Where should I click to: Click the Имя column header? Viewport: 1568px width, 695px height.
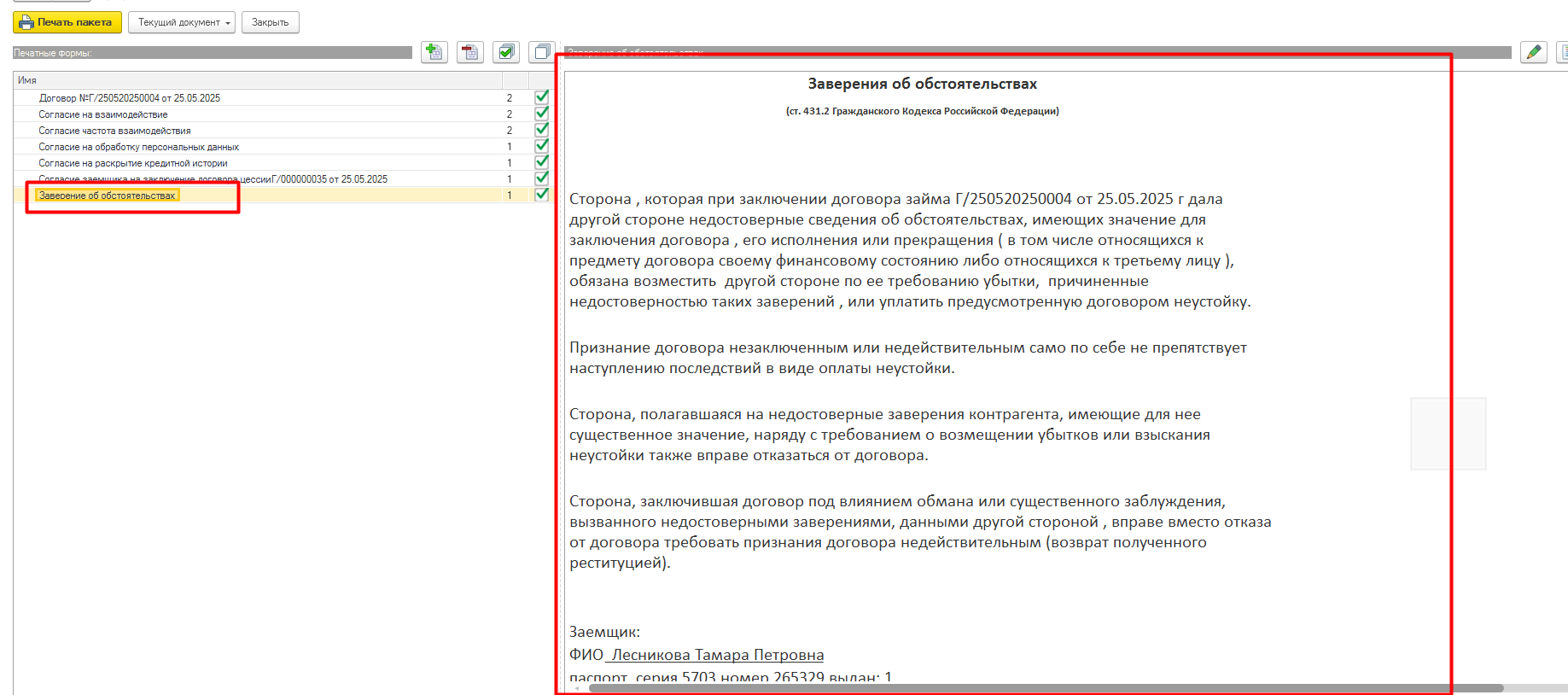258,80
